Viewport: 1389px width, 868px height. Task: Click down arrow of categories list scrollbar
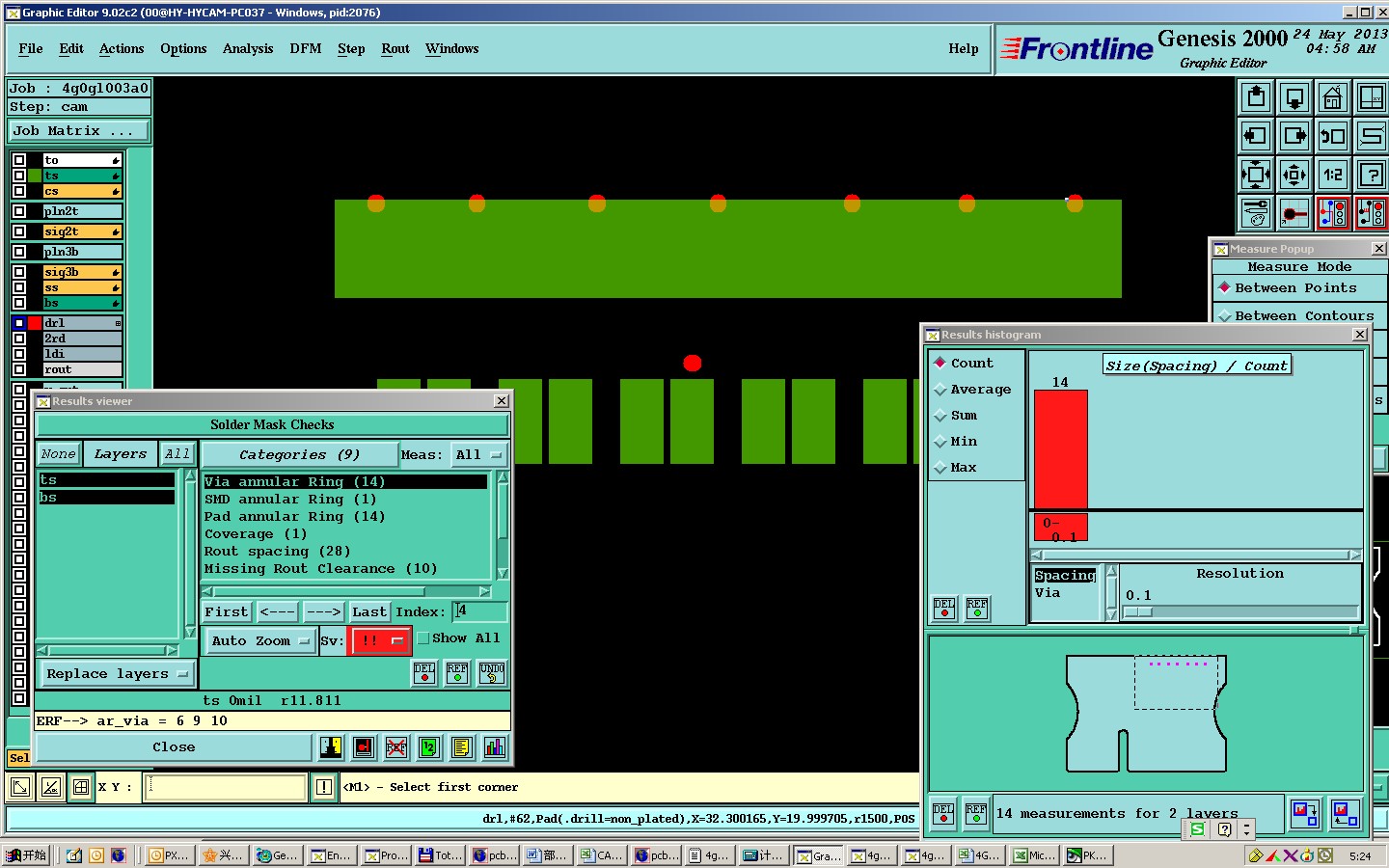coord(502,573)
